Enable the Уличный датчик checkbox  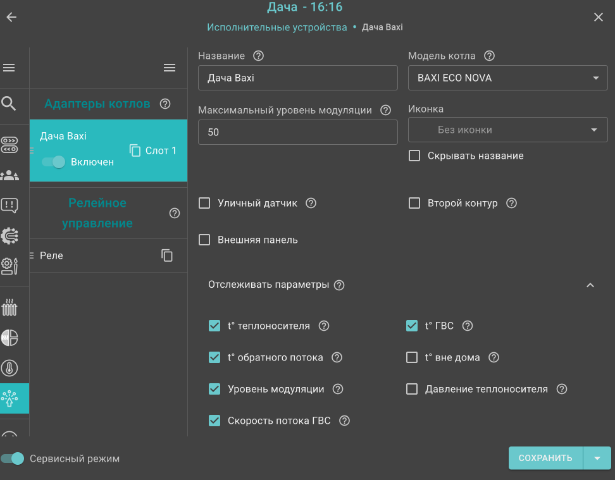205,203
